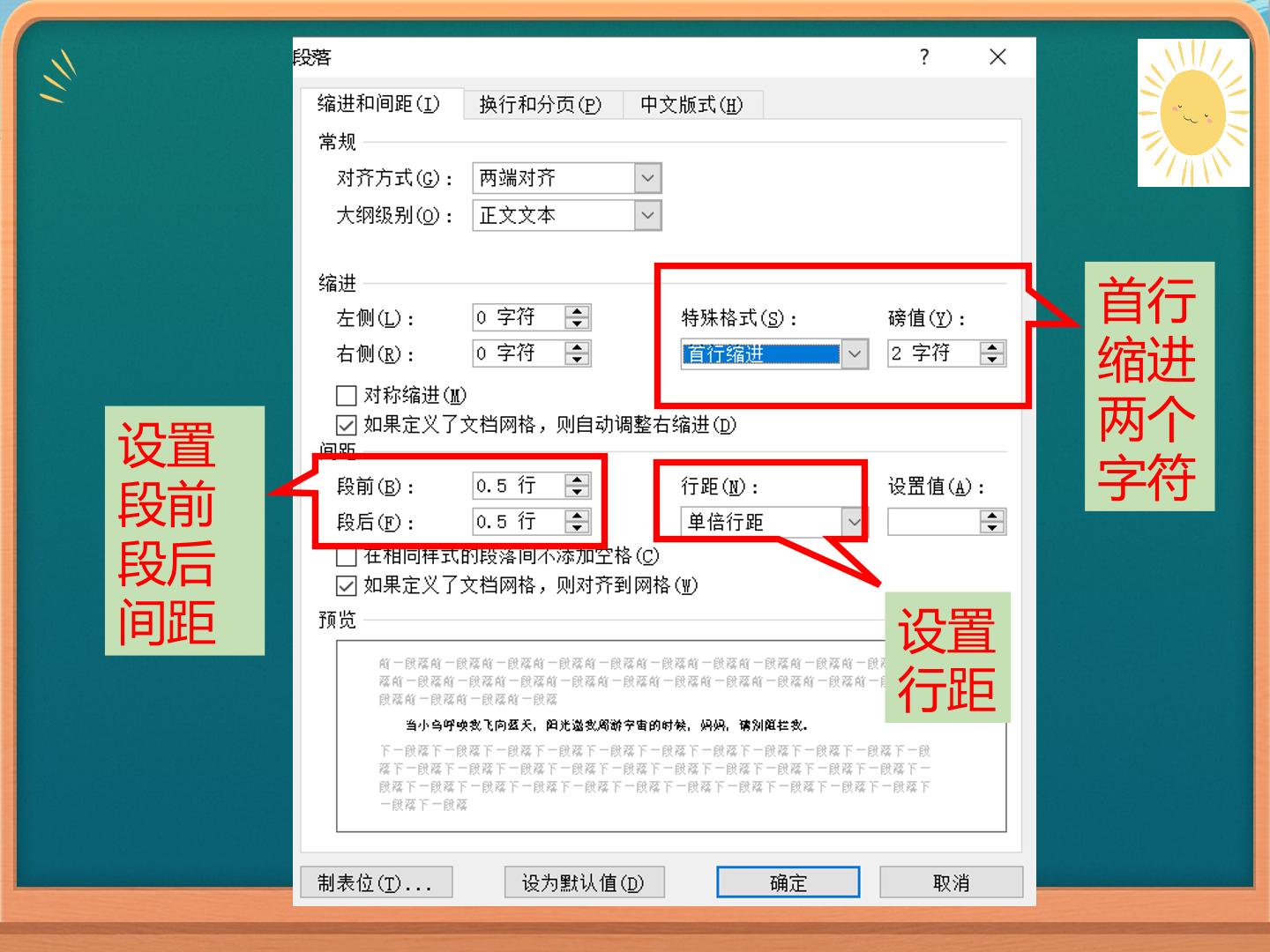The width and height of the screenshot is (1270, 952).
Task: Click the sun picture thumbnail
Action: [1193, 113]
